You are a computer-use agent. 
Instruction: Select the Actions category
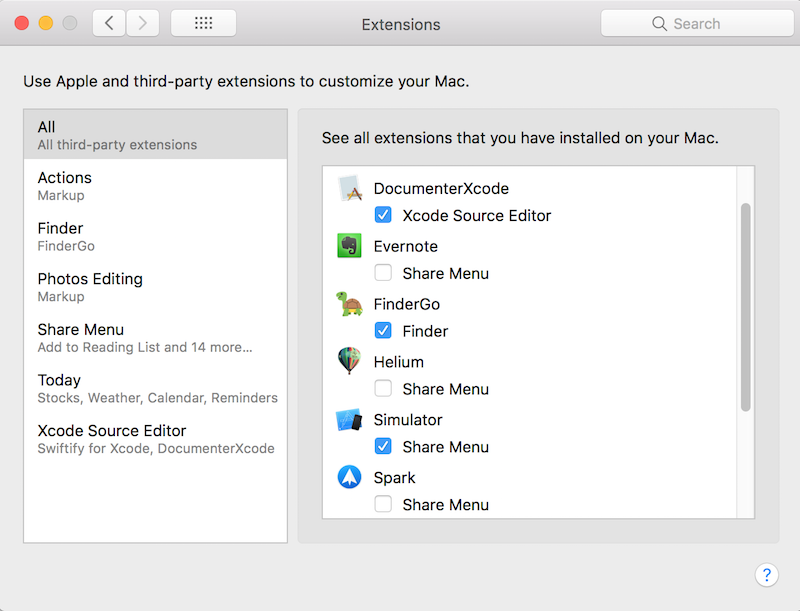point(156,186)
